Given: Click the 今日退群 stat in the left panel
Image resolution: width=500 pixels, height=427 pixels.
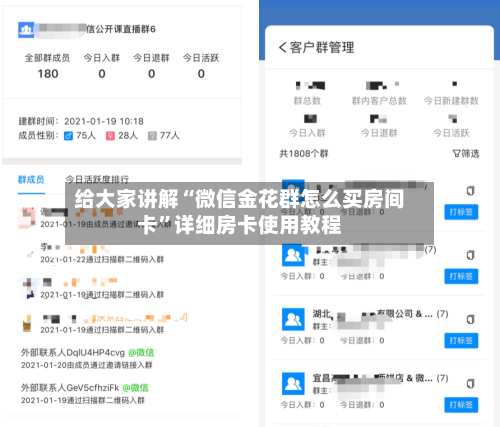Looking at the screenshot, I should click(151, 66).
